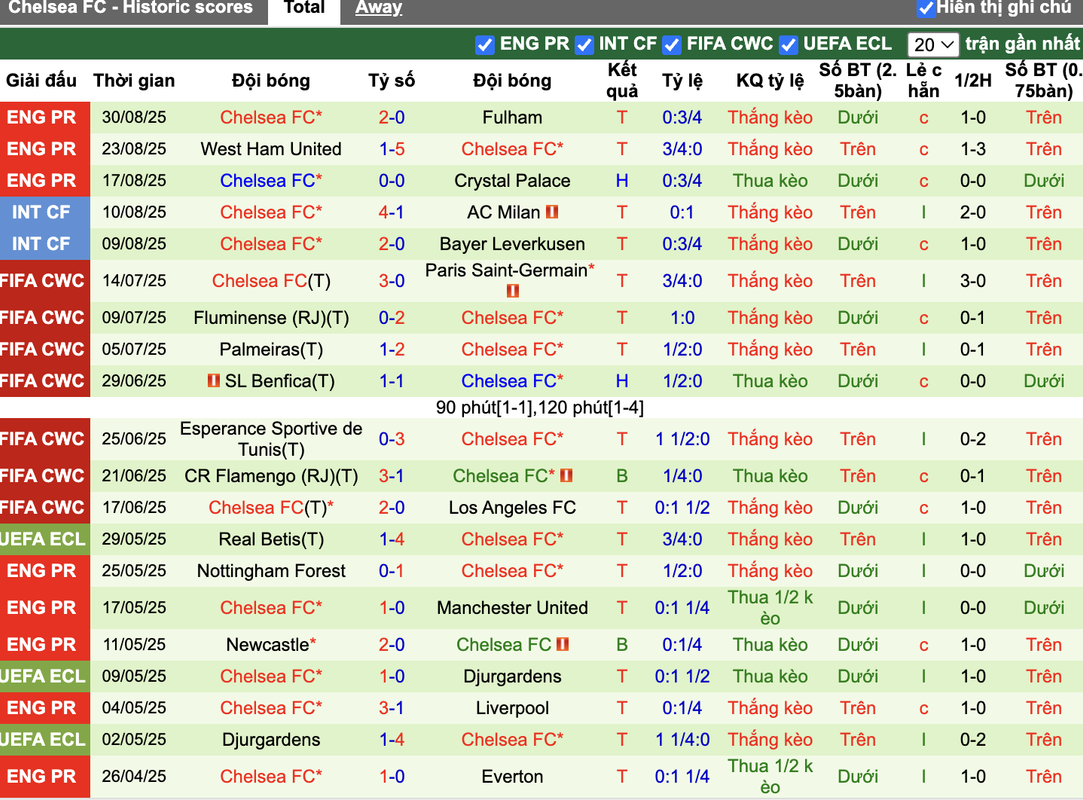Screen dimensions: 1083x800
Task: Toggle the FIFA CWC filter checkbox
Action: point(671,45)
